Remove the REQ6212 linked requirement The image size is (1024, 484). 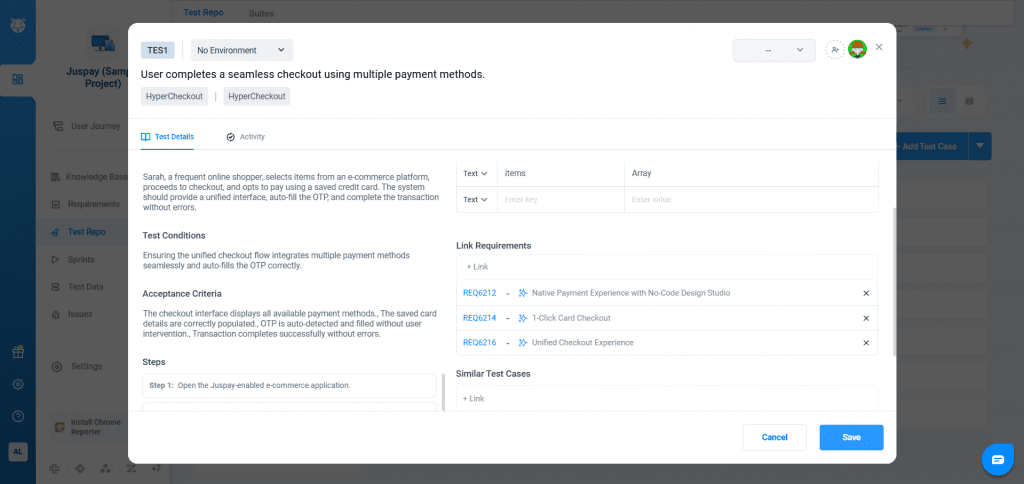866,293
